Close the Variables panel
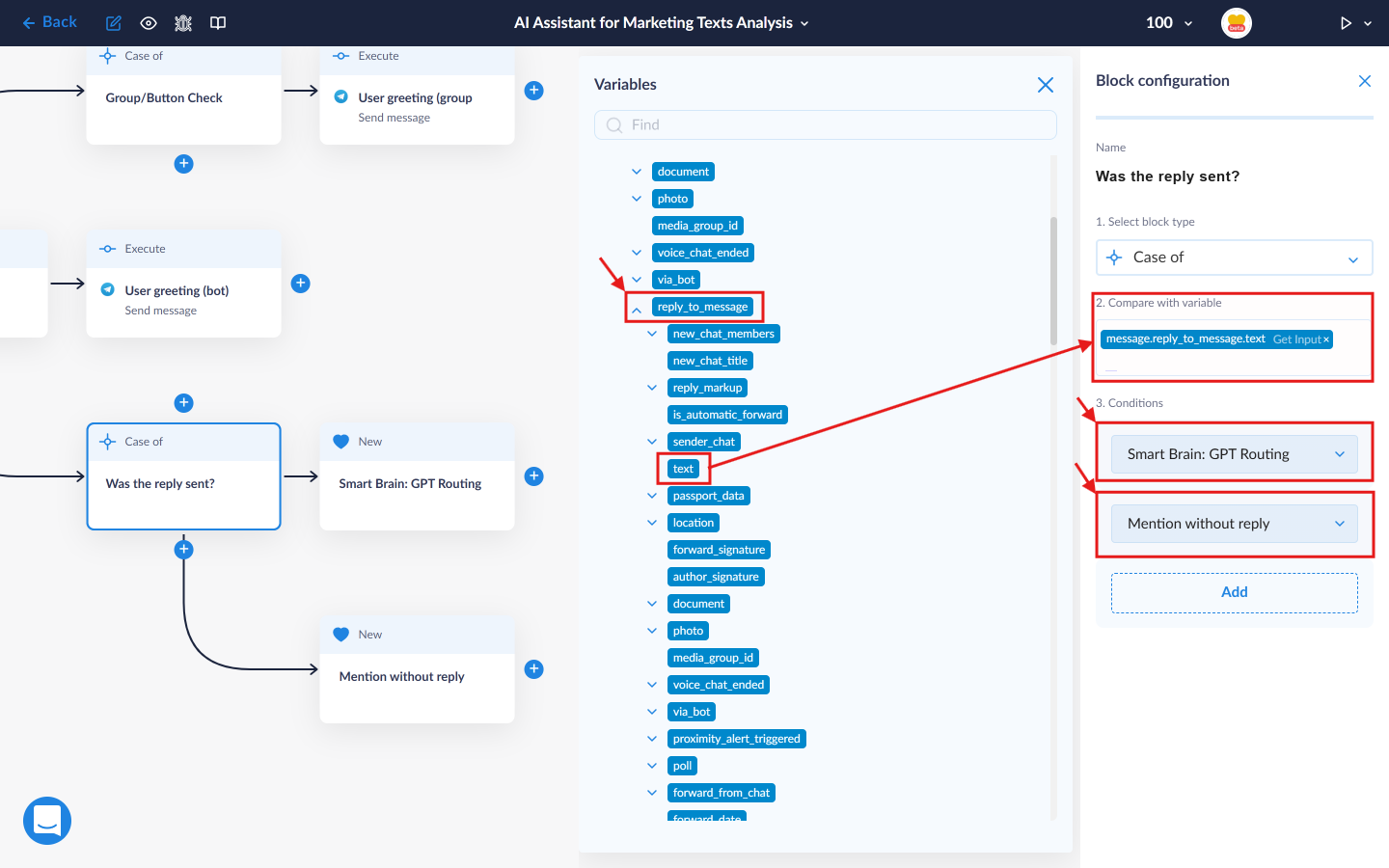Screen dimensions: 1389x868 click(1045, 85)
